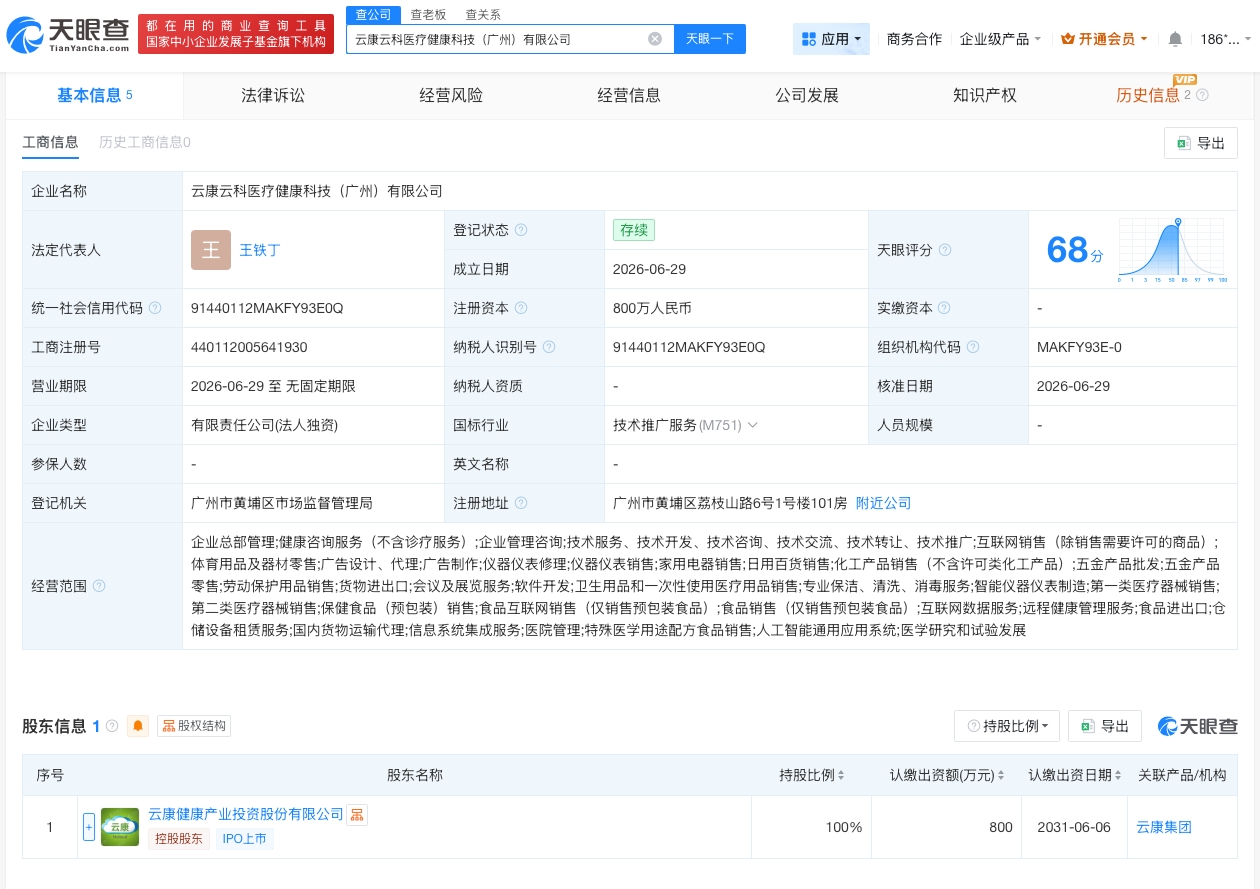
Task: Switch to 法律诉讼 tab
Action: coord(273,95)
